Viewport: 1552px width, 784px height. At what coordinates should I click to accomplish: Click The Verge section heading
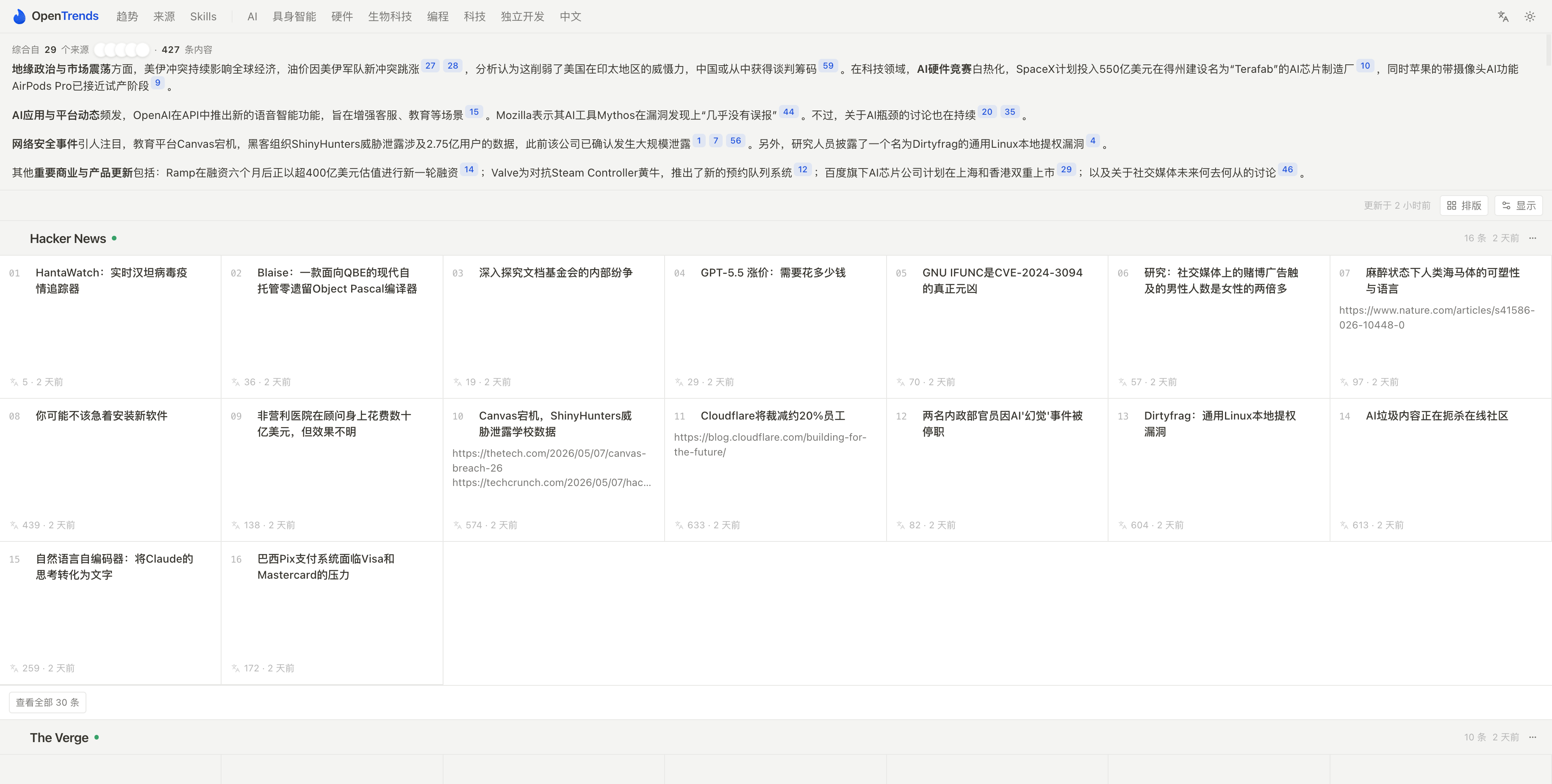59,737
